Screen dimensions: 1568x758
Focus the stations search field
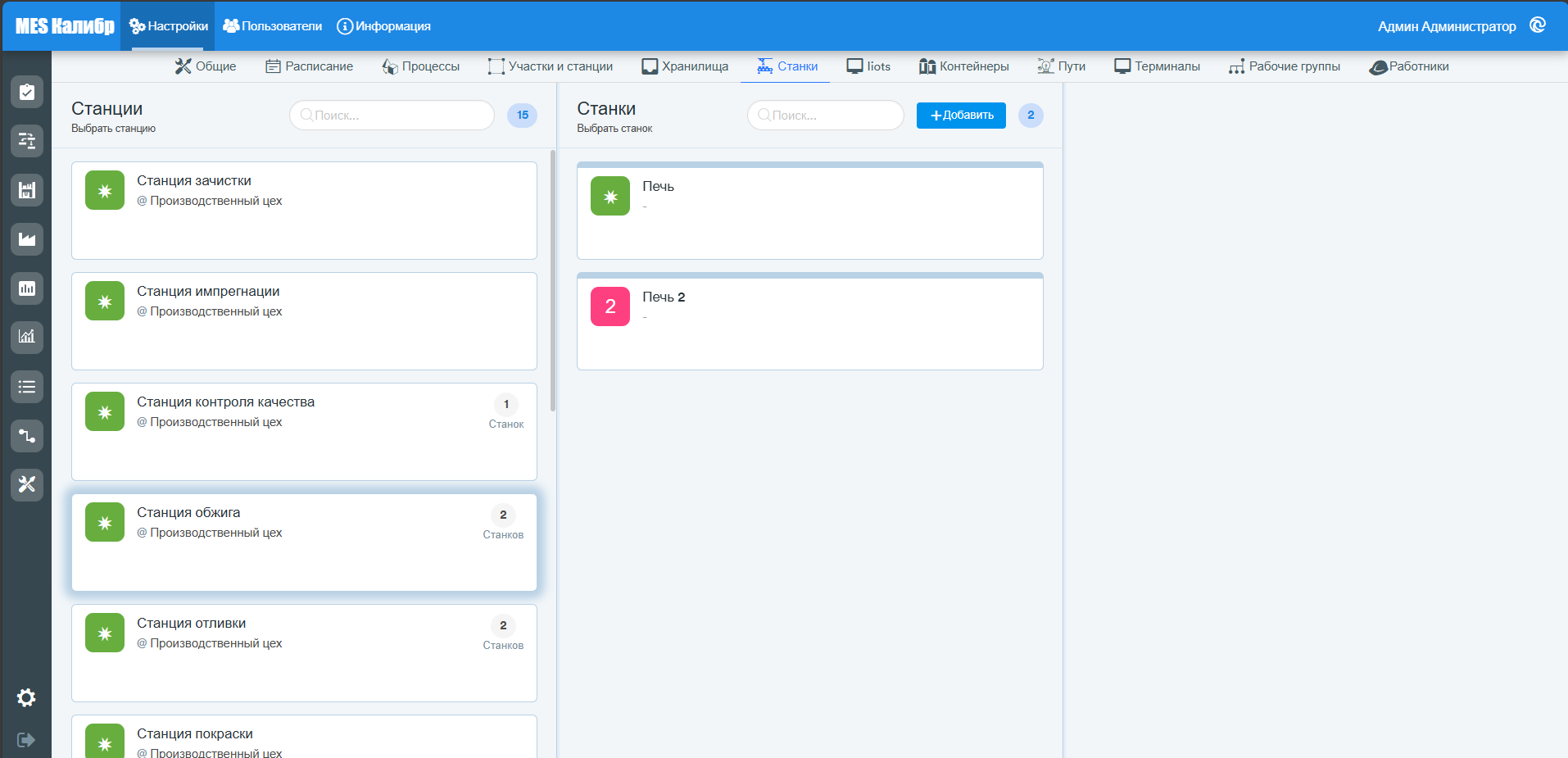(392, 116)
